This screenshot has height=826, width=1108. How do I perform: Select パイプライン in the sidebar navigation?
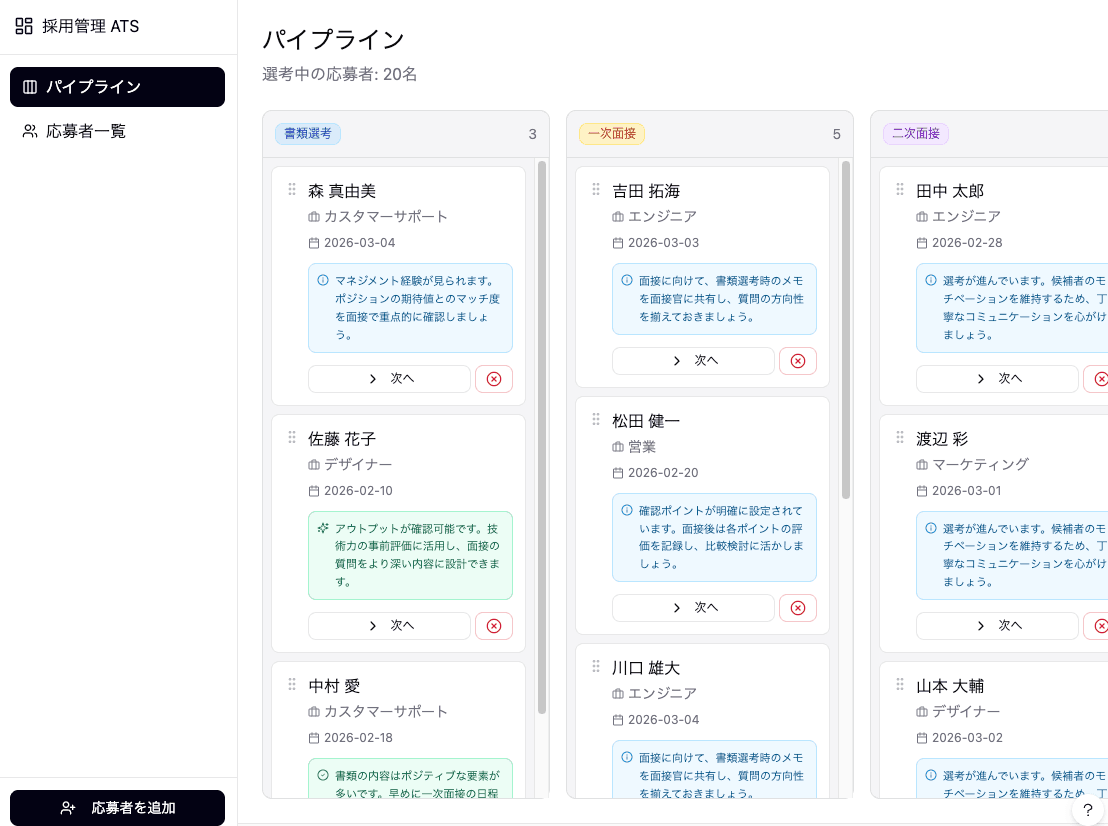click(117, 87)
